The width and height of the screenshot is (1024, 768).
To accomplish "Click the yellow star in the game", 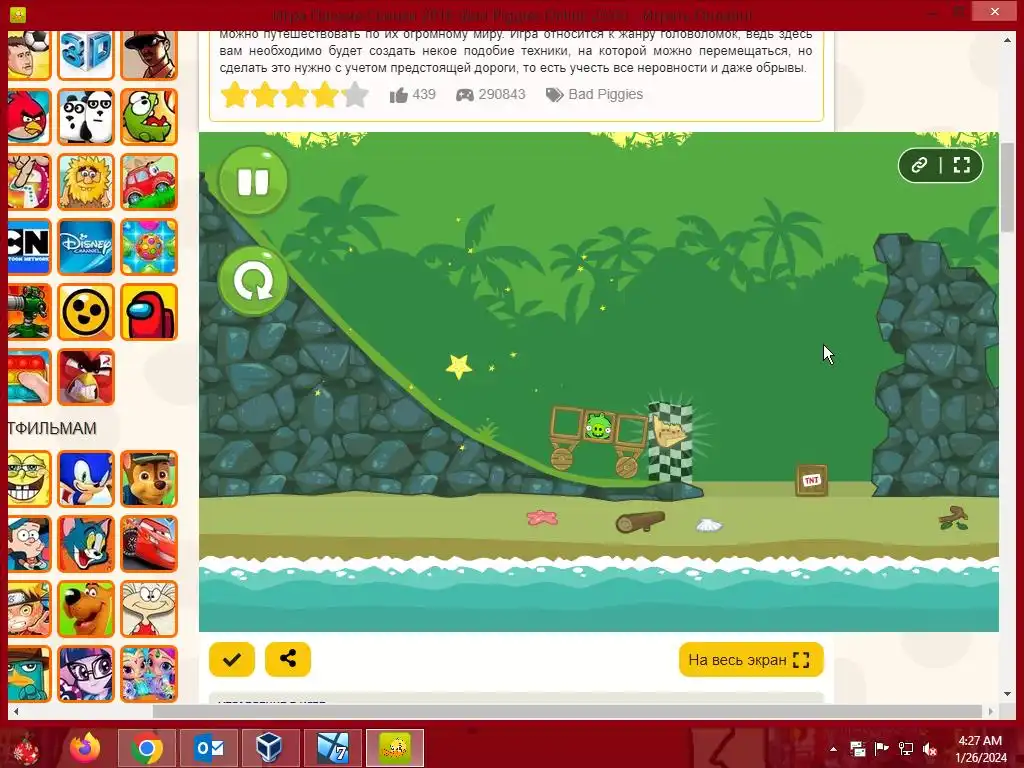I will (459, 366).
